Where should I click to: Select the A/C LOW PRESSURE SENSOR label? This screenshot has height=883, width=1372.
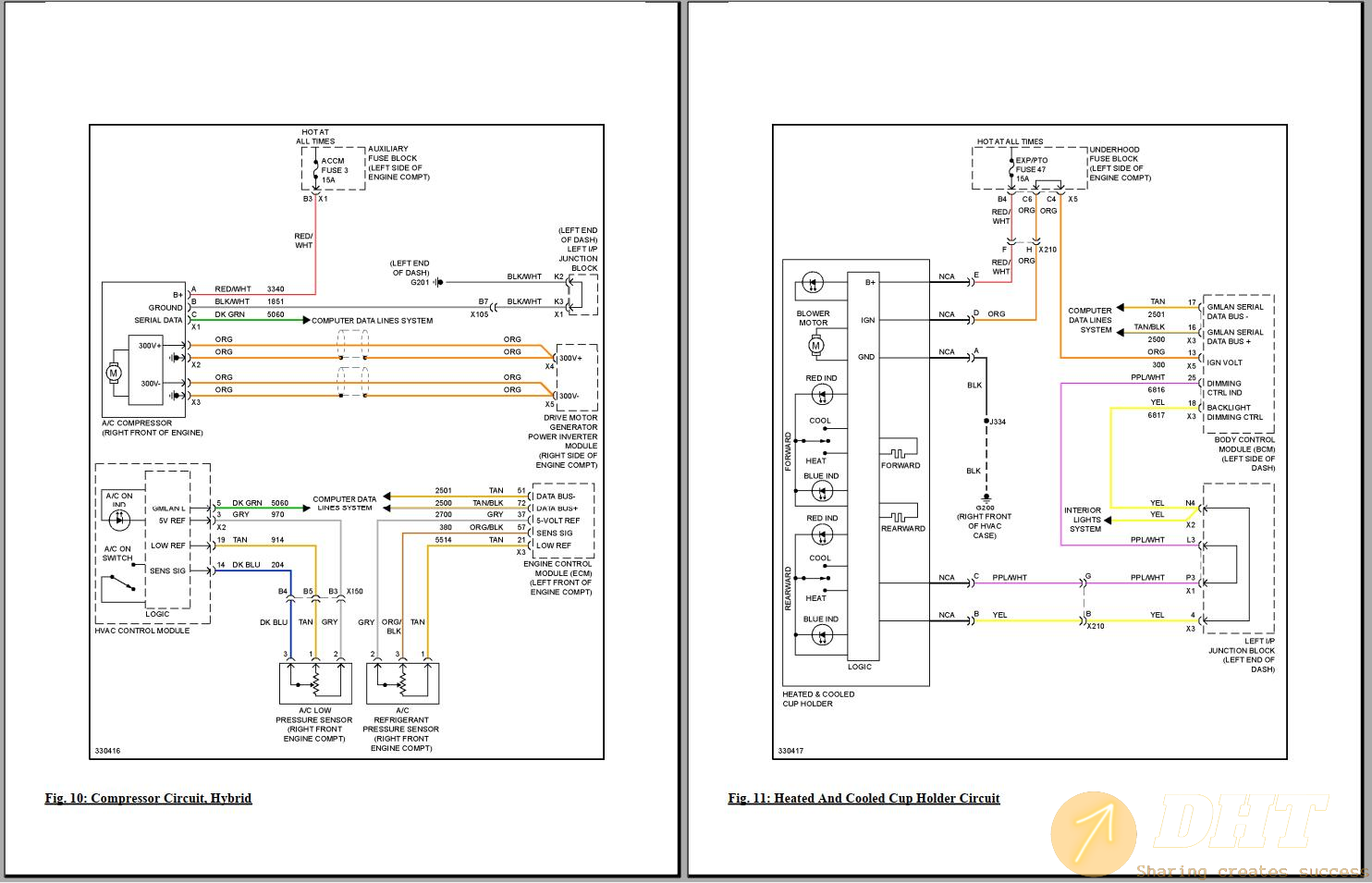tap(313, 725)
